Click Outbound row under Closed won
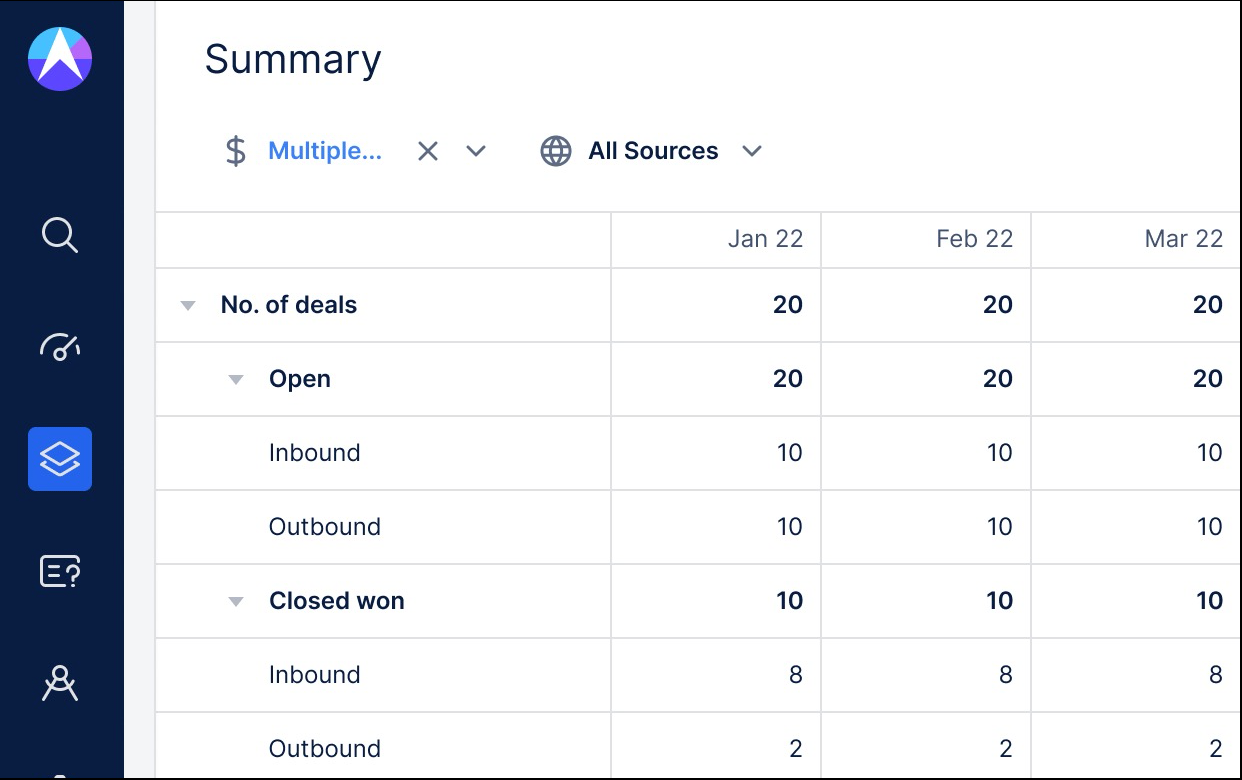The width and height of the screenshot is (1242, 780). click(x=325, y=749)
